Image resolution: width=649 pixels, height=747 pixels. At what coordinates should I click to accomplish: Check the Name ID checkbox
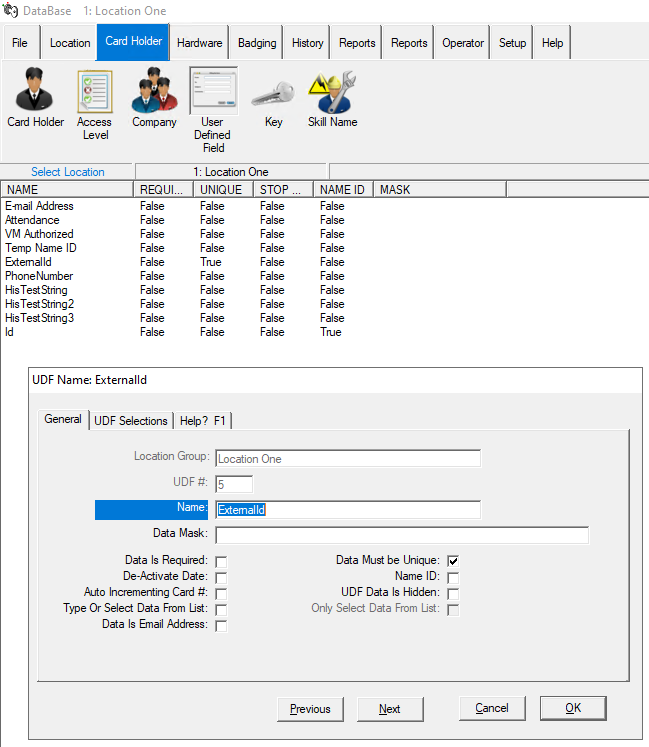coord(453,577)
